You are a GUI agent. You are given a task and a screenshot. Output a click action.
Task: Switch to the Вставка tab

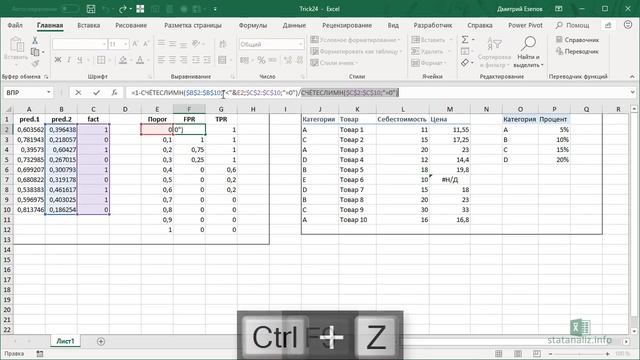(89, 25)
